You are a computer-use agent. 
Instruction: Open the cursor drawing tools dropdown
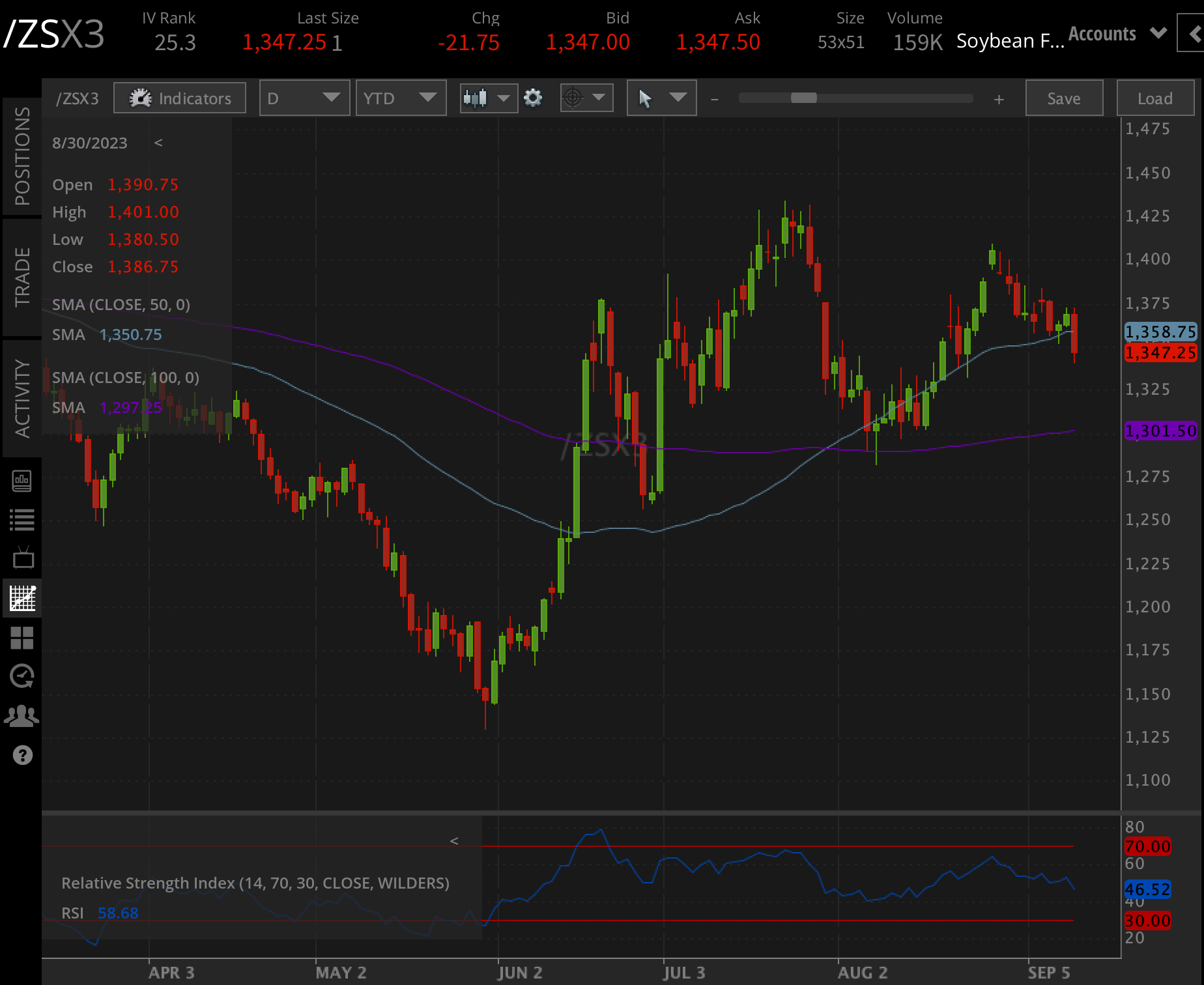661,98
